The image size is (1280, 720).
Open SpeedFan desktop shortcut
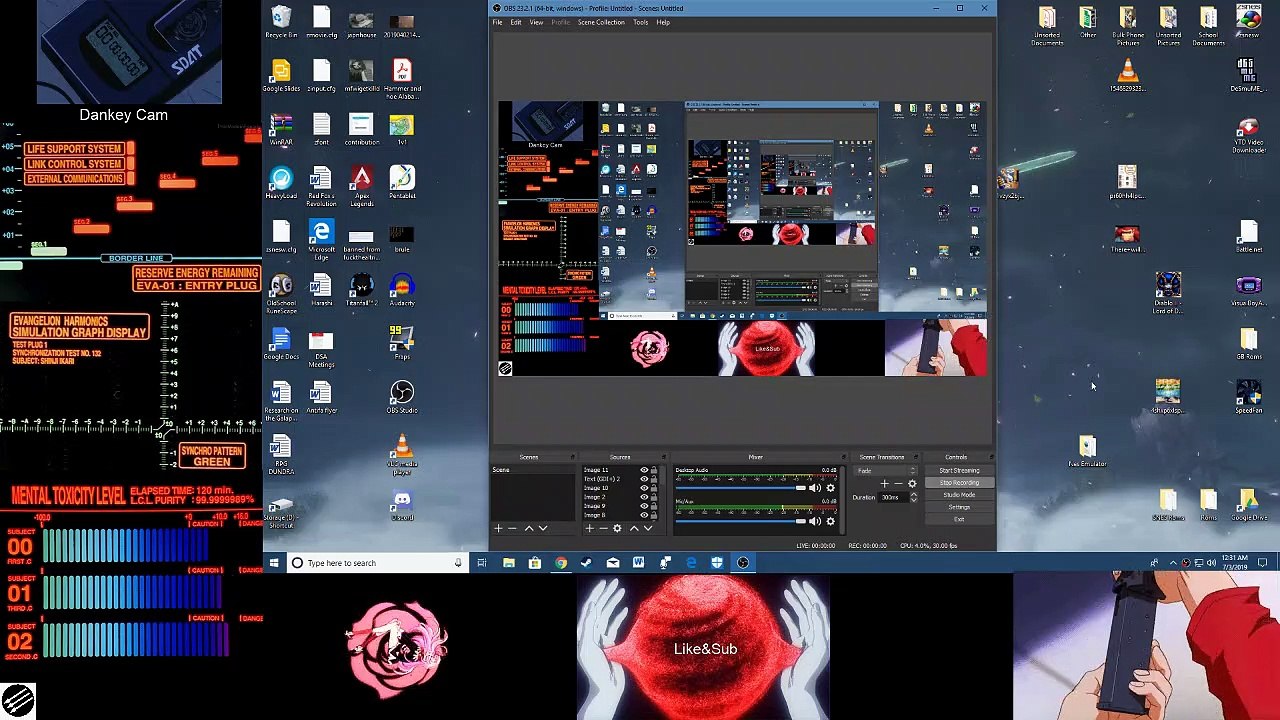click(1248, 397)
